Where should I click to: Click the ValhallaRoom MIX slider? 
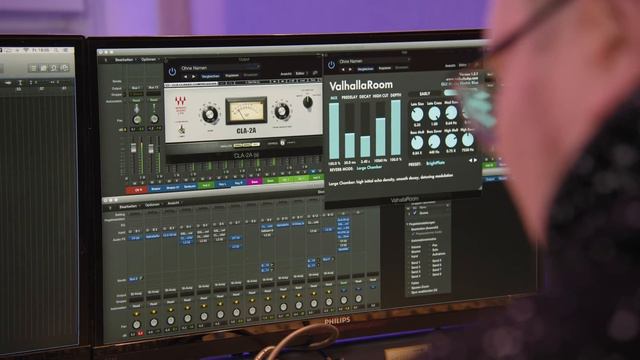tap(334, 131)
